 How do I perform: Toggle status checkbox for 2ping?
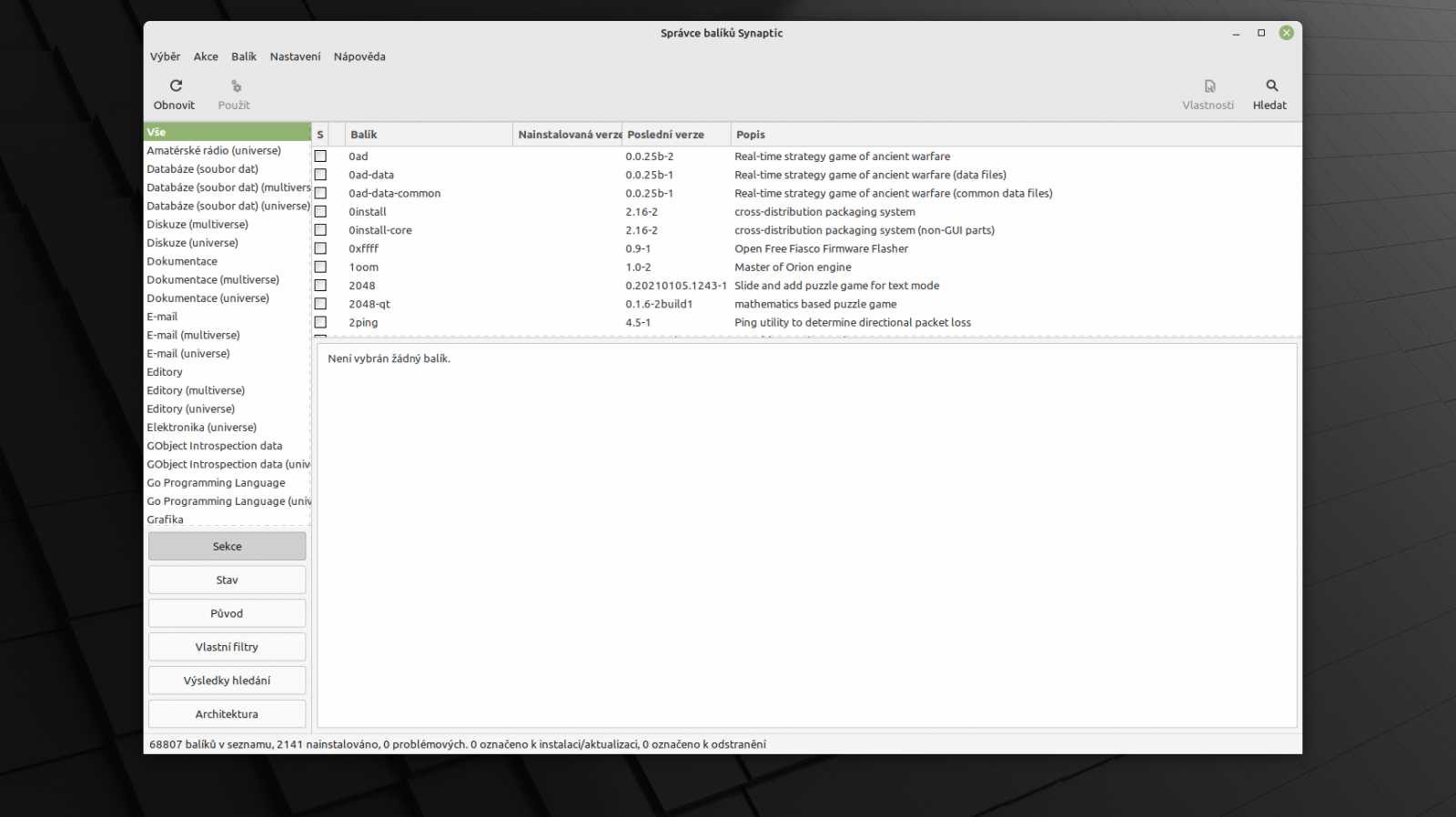[x=320, y=322]
